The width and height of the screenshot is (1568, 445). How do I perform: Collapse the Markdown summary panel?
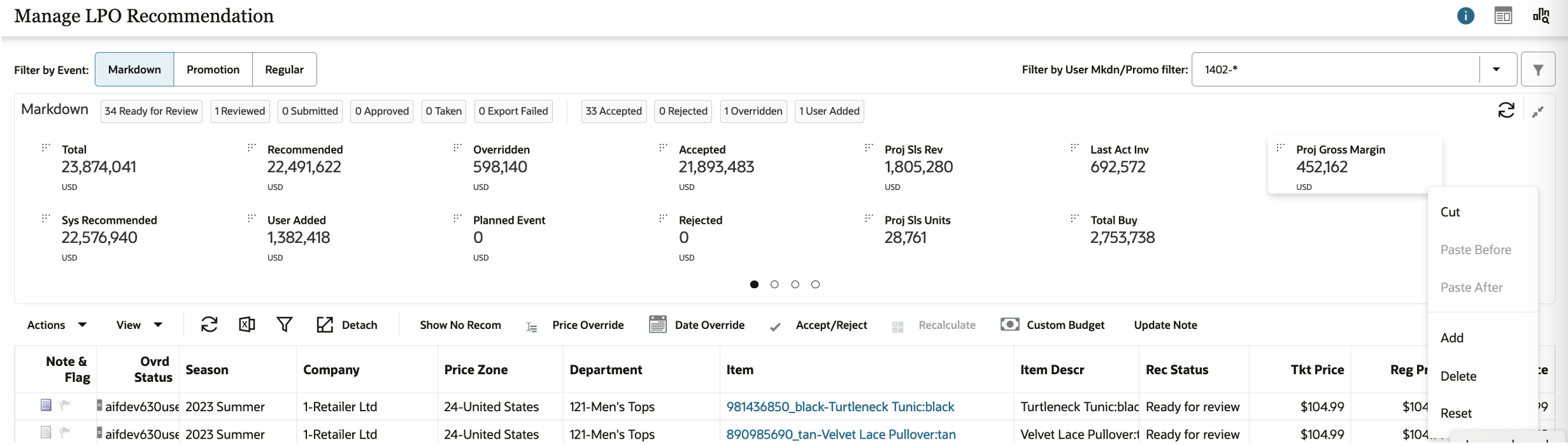(x=1538, y=112)
